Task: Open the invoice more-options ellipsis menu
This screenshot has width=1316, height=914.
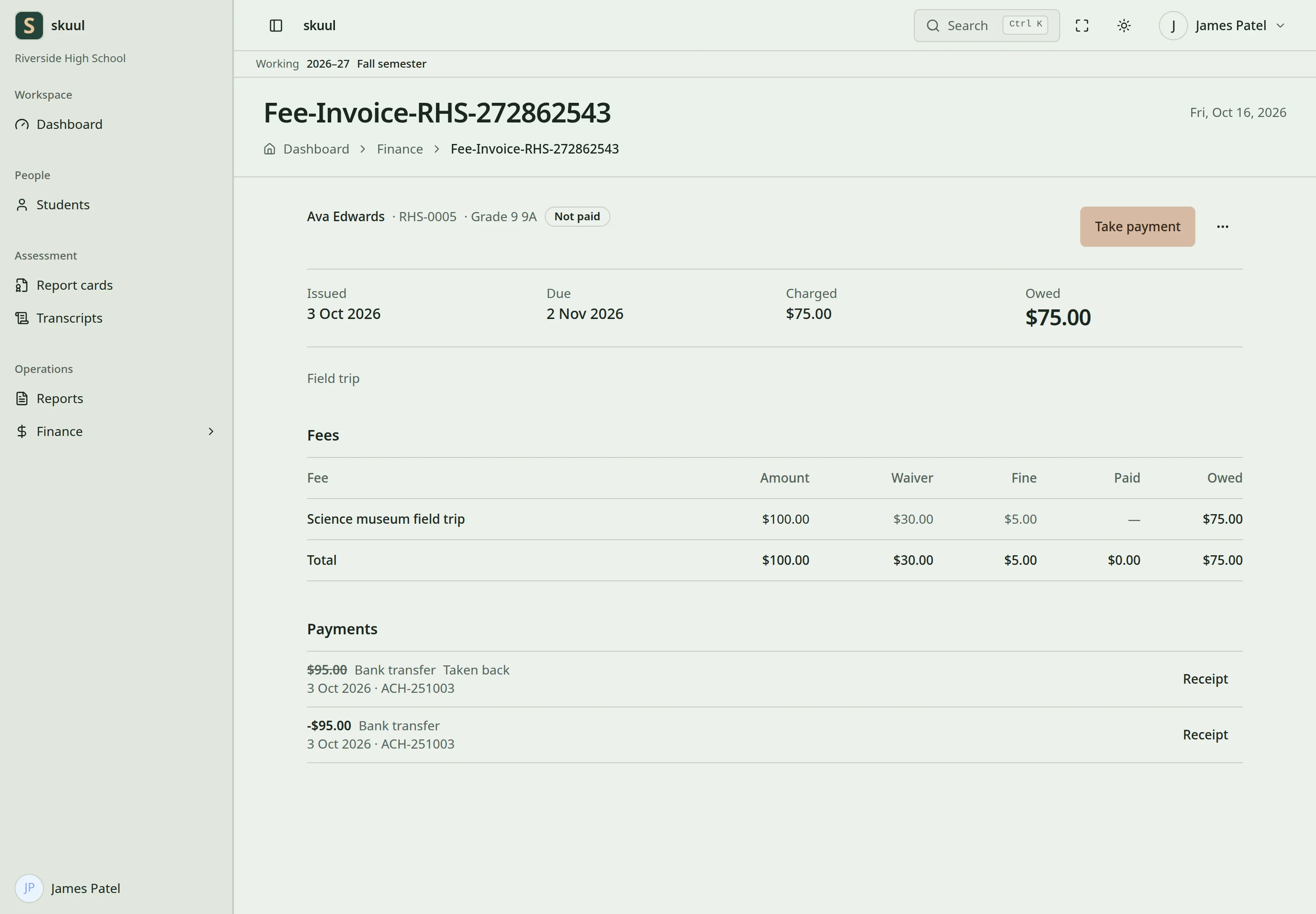Action: [1222, 227]
